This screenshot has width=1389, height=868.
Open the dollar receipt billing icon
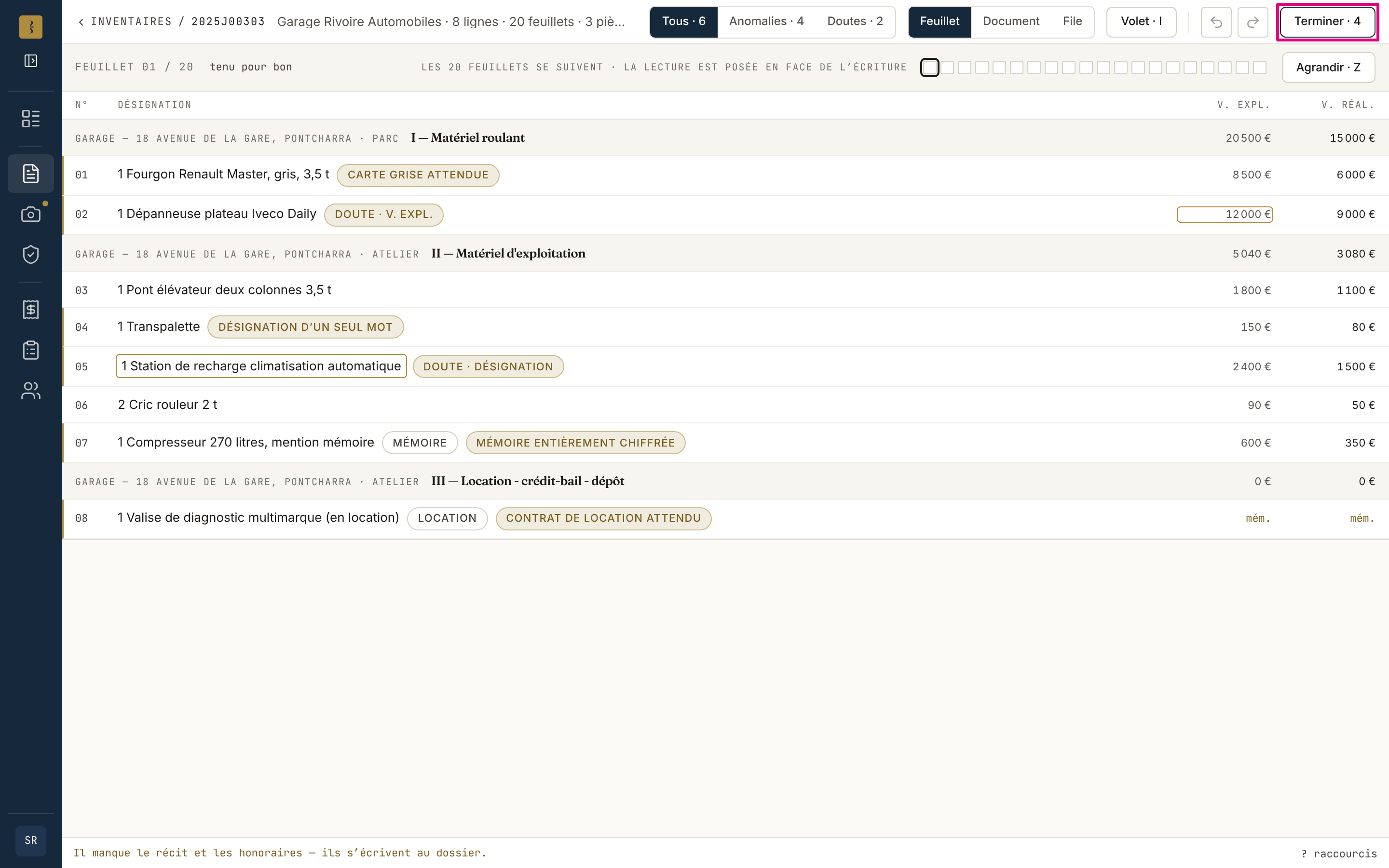[x=31, y=310]
